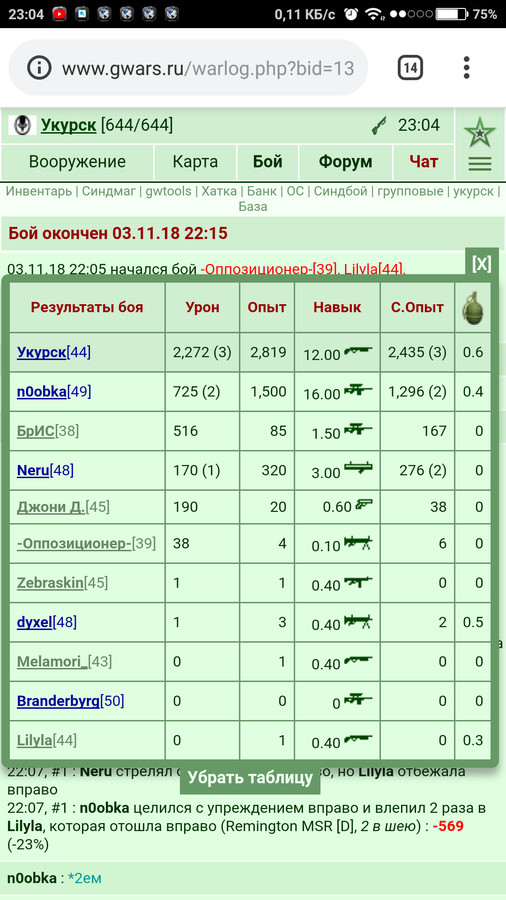Open the групповые link
Screen dimensions: 506x900
[410, 191]
